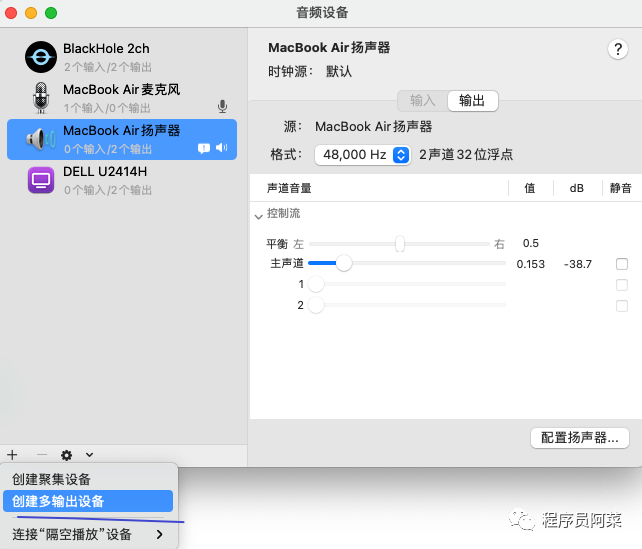The height and width of the screenshot is (549, 642).
Task: Click the balance value 0.5
Action: (531, 243)
